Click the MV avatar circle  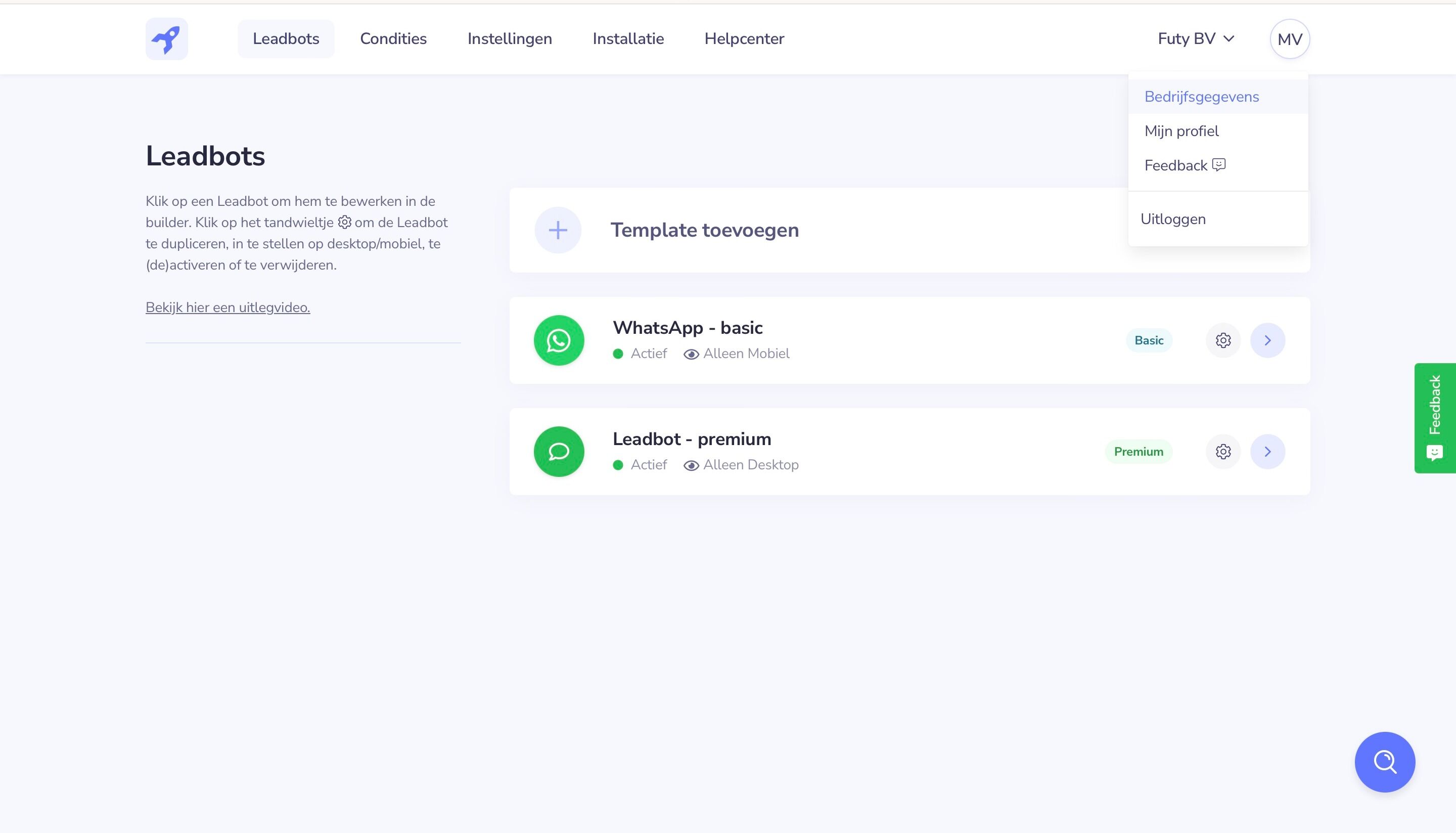pyautogui.click(x=1289, y=38)
